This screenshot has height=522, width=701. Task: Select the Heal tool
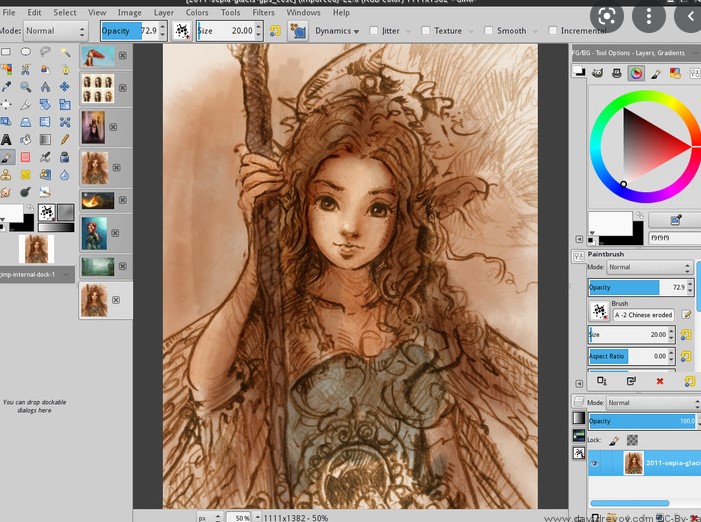pyautogui.click(x=25, y=174)
